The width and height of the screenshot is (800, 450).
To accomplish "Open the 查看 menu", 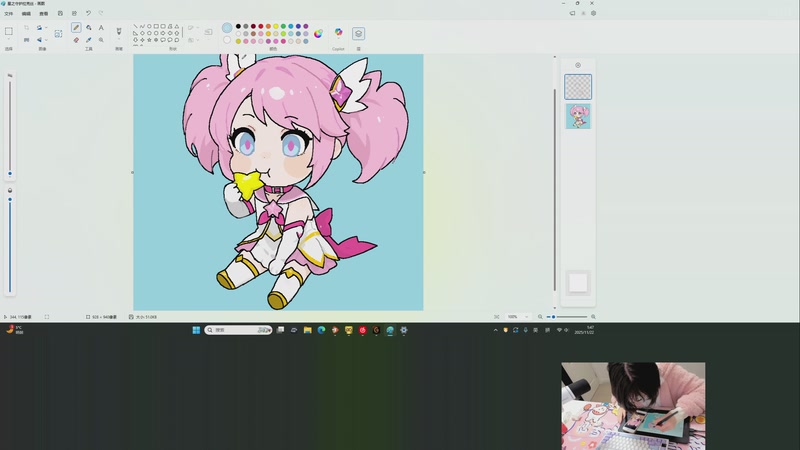I will (x=44, y=14).
